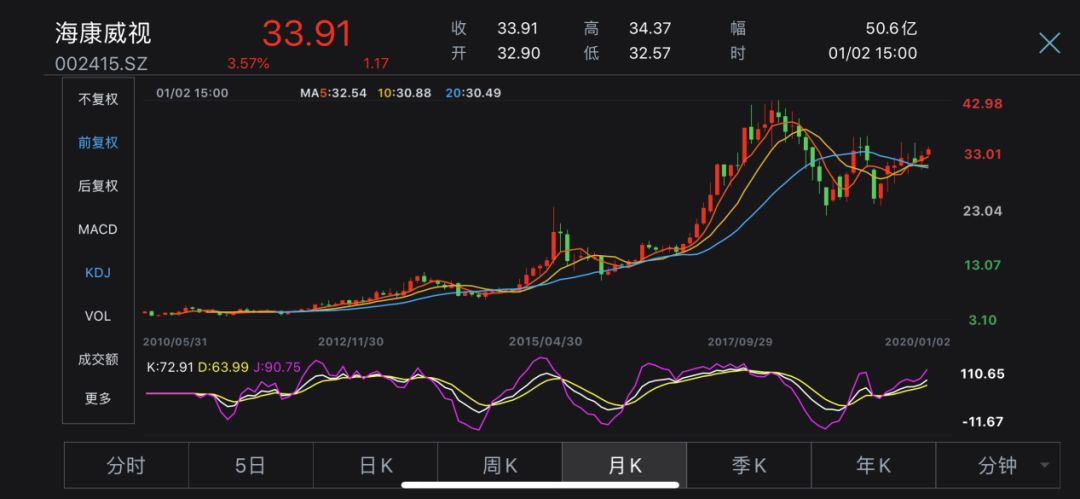The height and width of the screenshot is (499, 1080).
Task: Switch to 年K yearly chart tab
Action: click(873, 465)
